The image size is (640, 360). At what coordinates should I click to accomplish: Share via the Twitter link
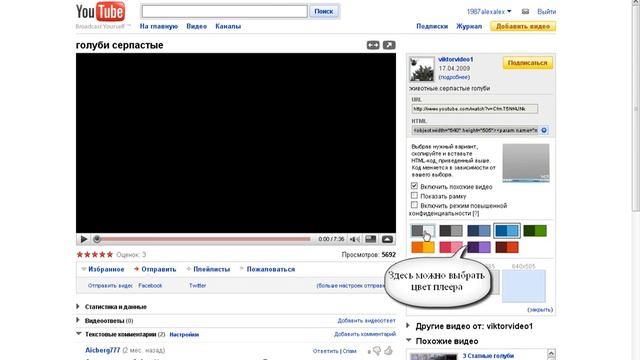(198, 286)
